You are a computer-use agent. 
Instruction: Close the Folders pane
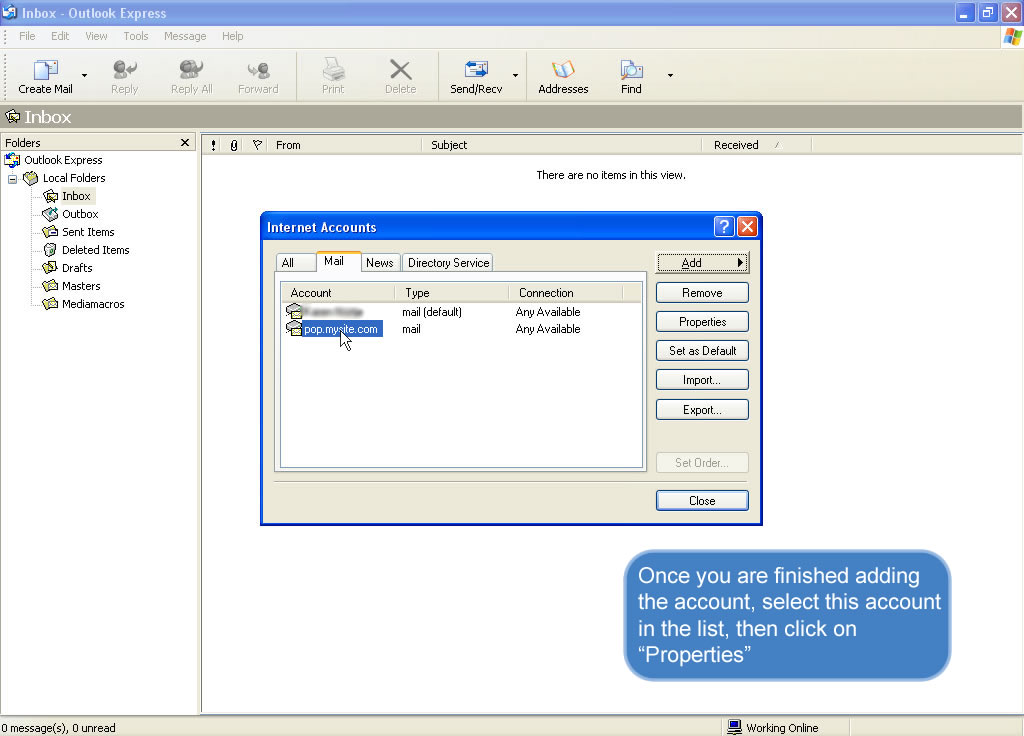point(185,143)
